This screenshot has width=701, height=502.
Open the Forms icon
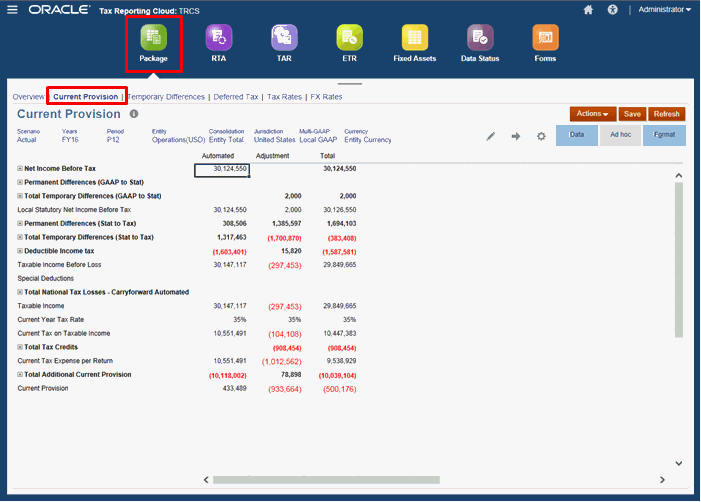(545, 43)
